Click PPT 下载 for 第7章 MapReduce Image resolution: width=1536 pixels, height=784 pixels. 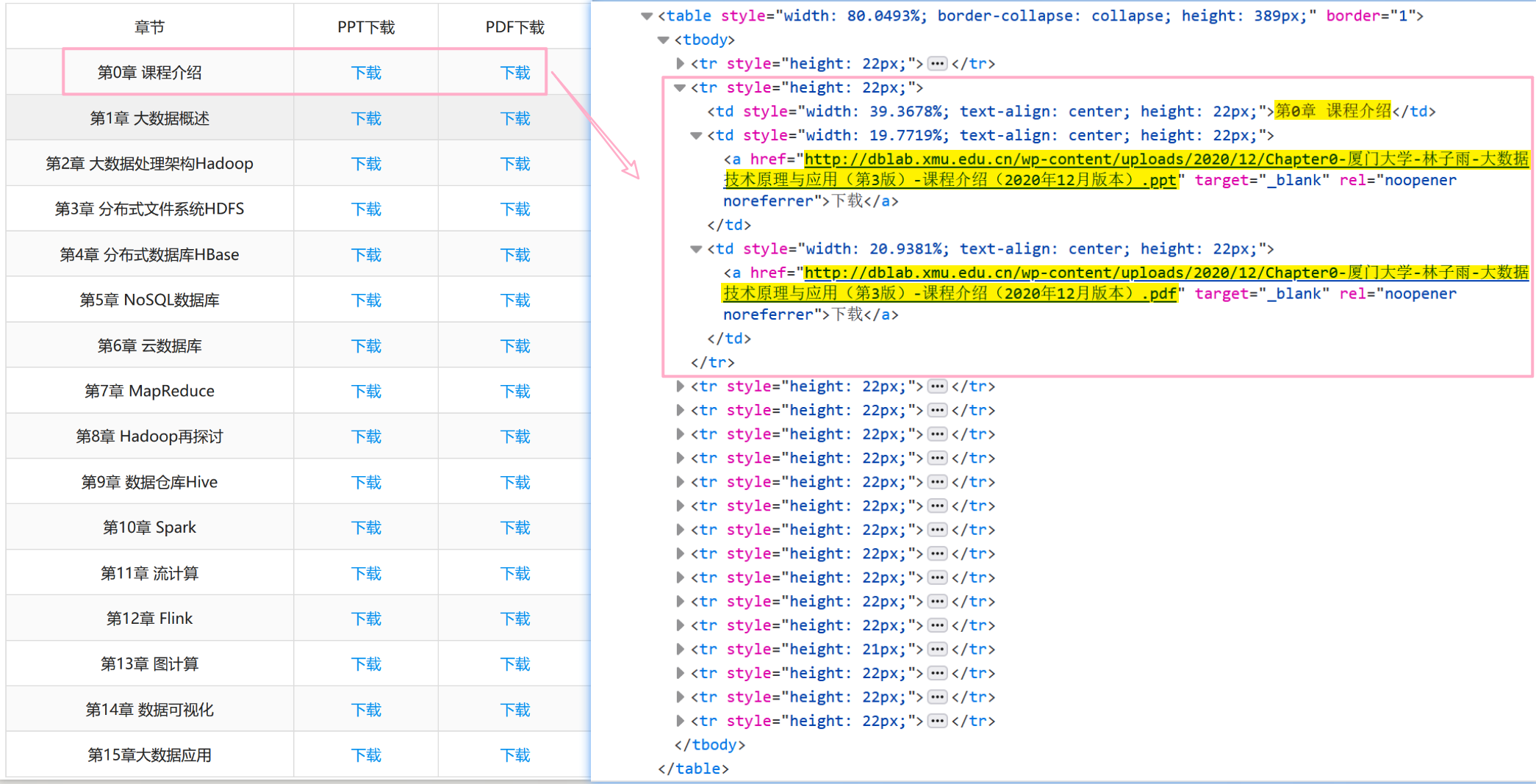click(365, 390)
